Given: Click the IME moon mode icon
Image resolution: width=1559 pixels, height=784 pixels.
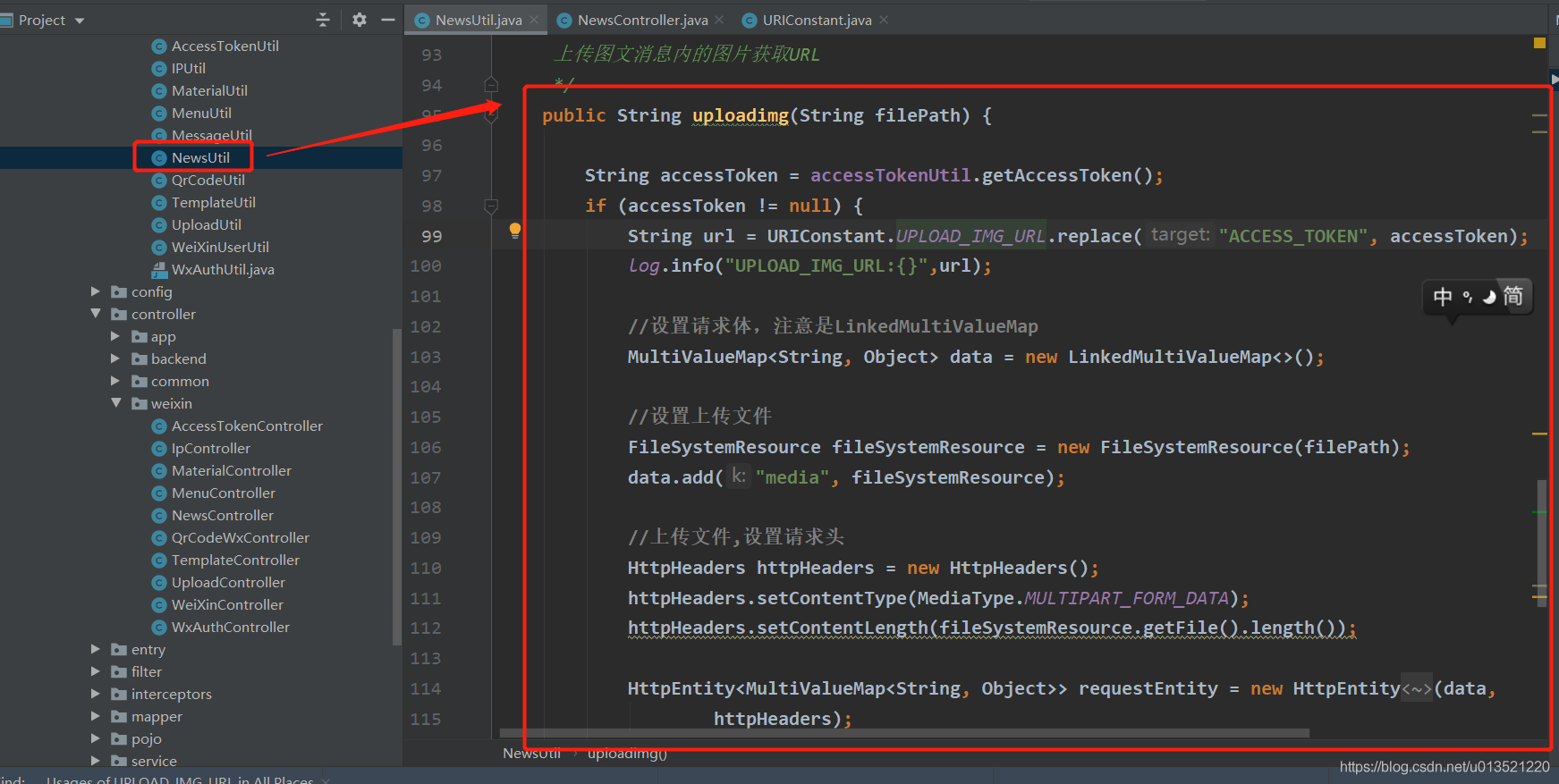Looking at the screenshot, I should pos(1489,297).
